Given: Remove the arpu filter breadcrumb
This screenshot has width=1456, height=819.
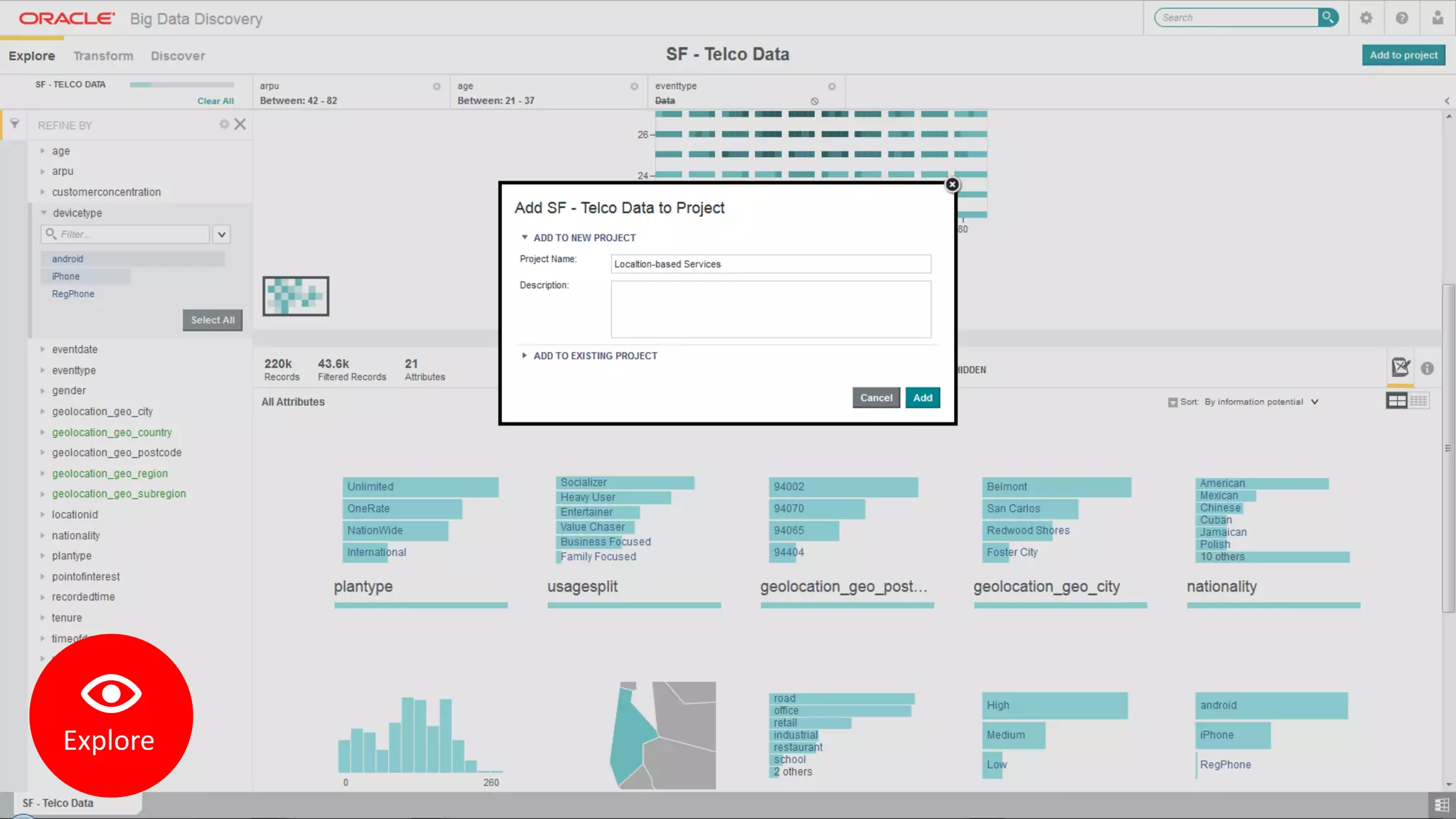Looking at the screenshot, I should click(x=437, y=86).
